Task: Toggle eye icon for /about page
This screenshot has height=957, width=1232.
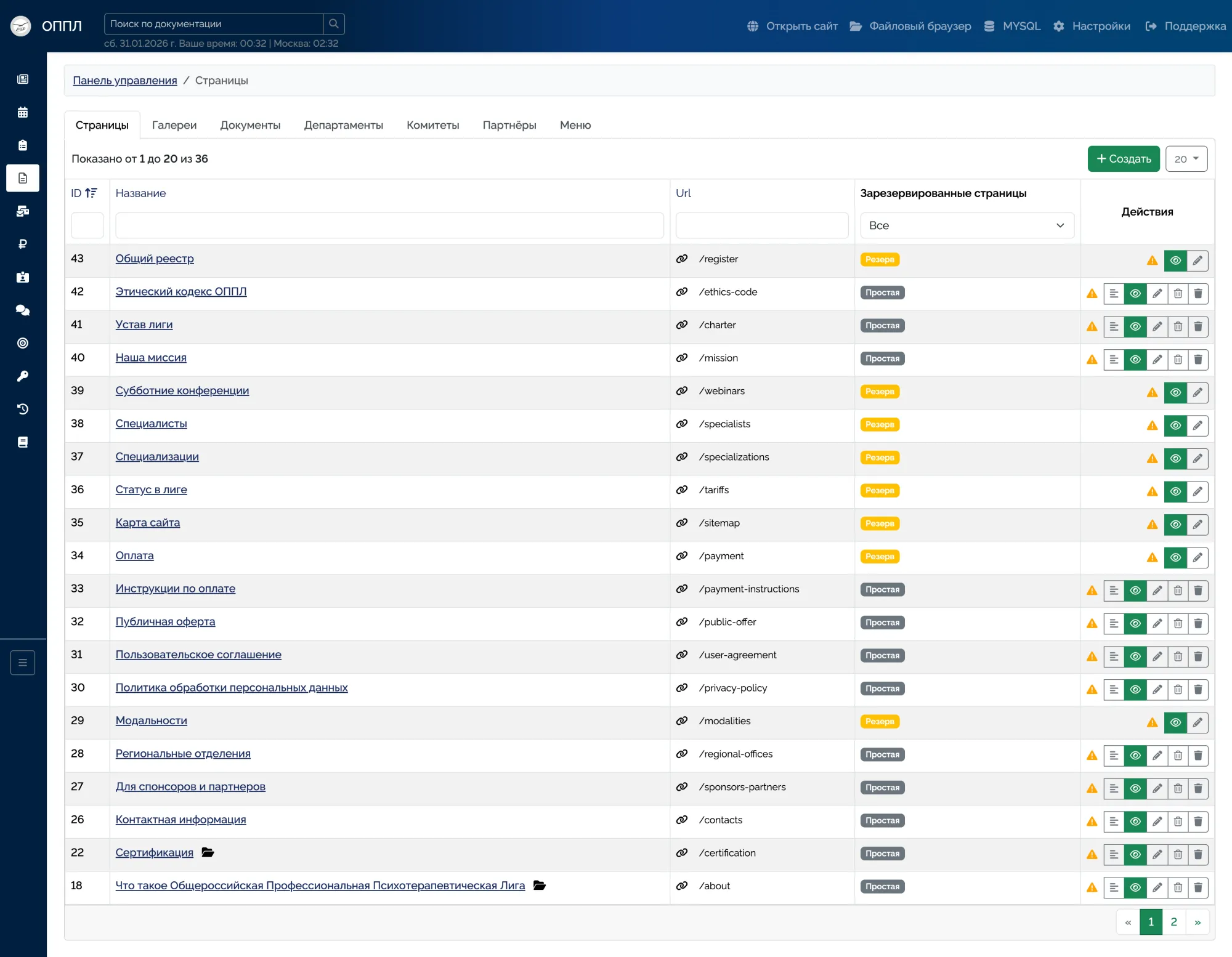Action: click(x=1135, y=887)
